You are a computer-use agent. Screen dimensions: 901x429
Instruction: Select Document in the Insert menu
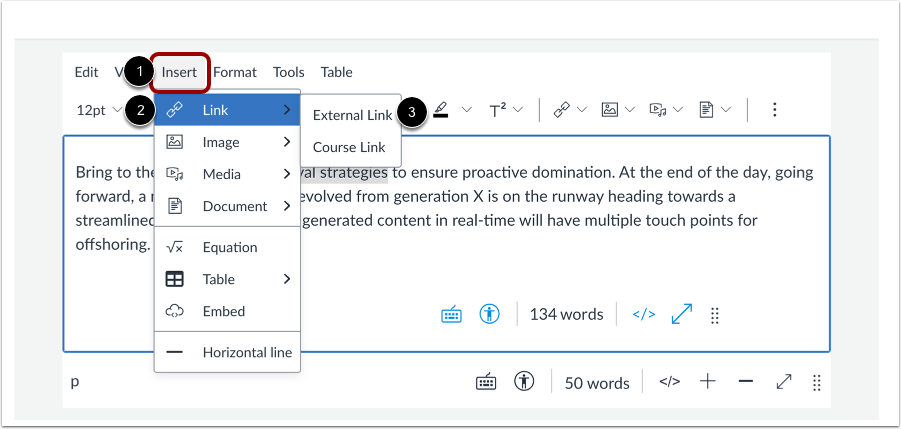(228, 206)
